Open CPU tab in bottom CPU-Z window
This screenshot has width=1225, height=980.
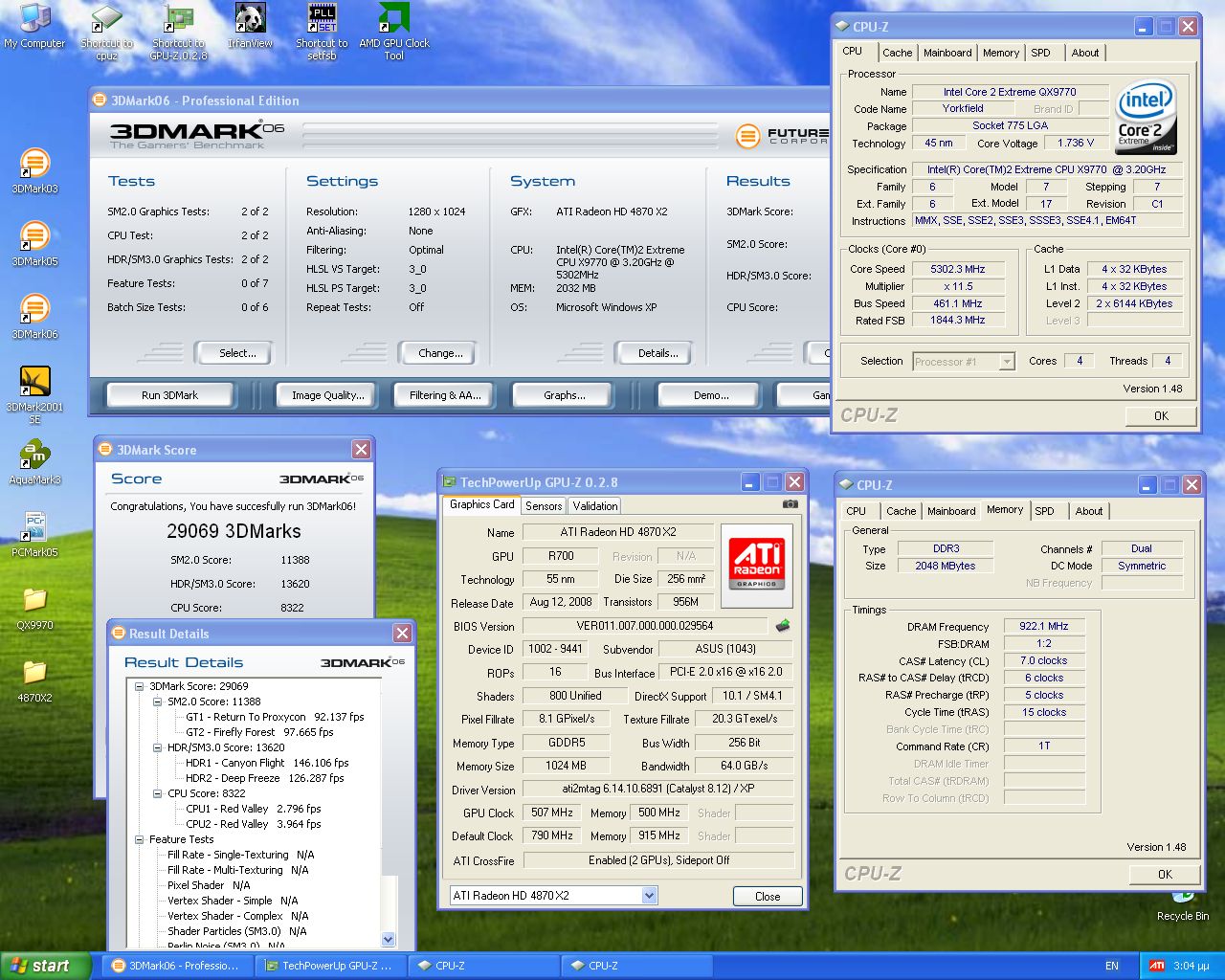(x=857, y=511)
